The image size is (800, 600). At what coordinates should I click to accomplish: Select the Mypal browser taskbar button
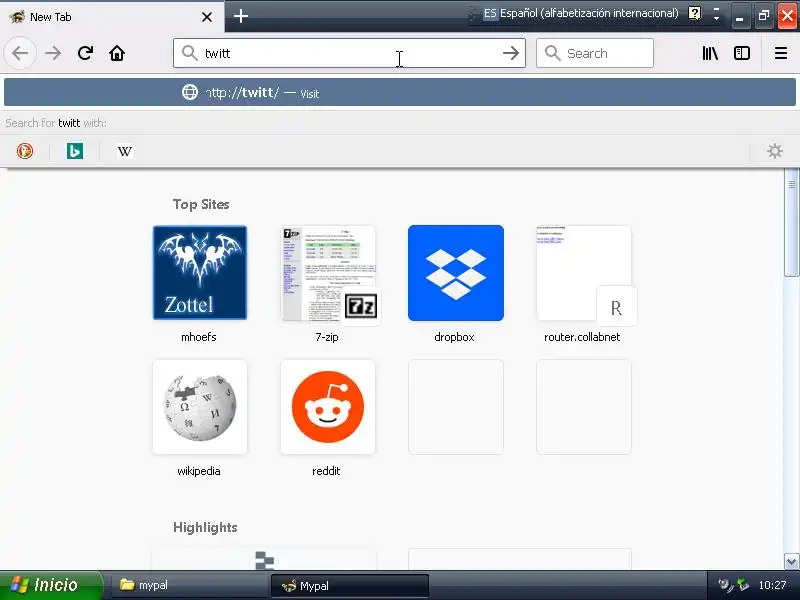(x=349, y=586)
